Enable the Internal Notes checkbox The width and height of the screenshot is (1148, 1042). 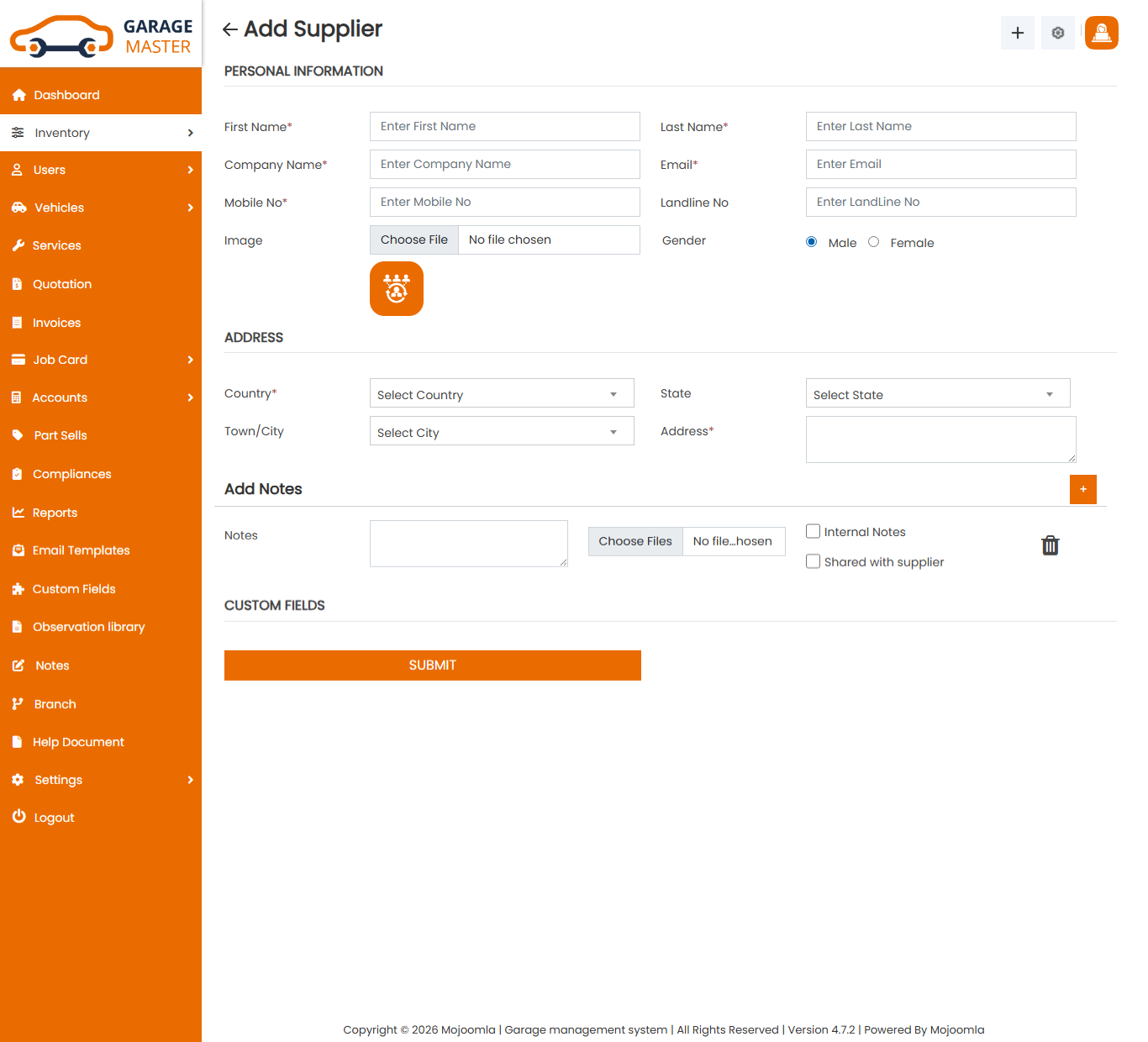[813, 531]
